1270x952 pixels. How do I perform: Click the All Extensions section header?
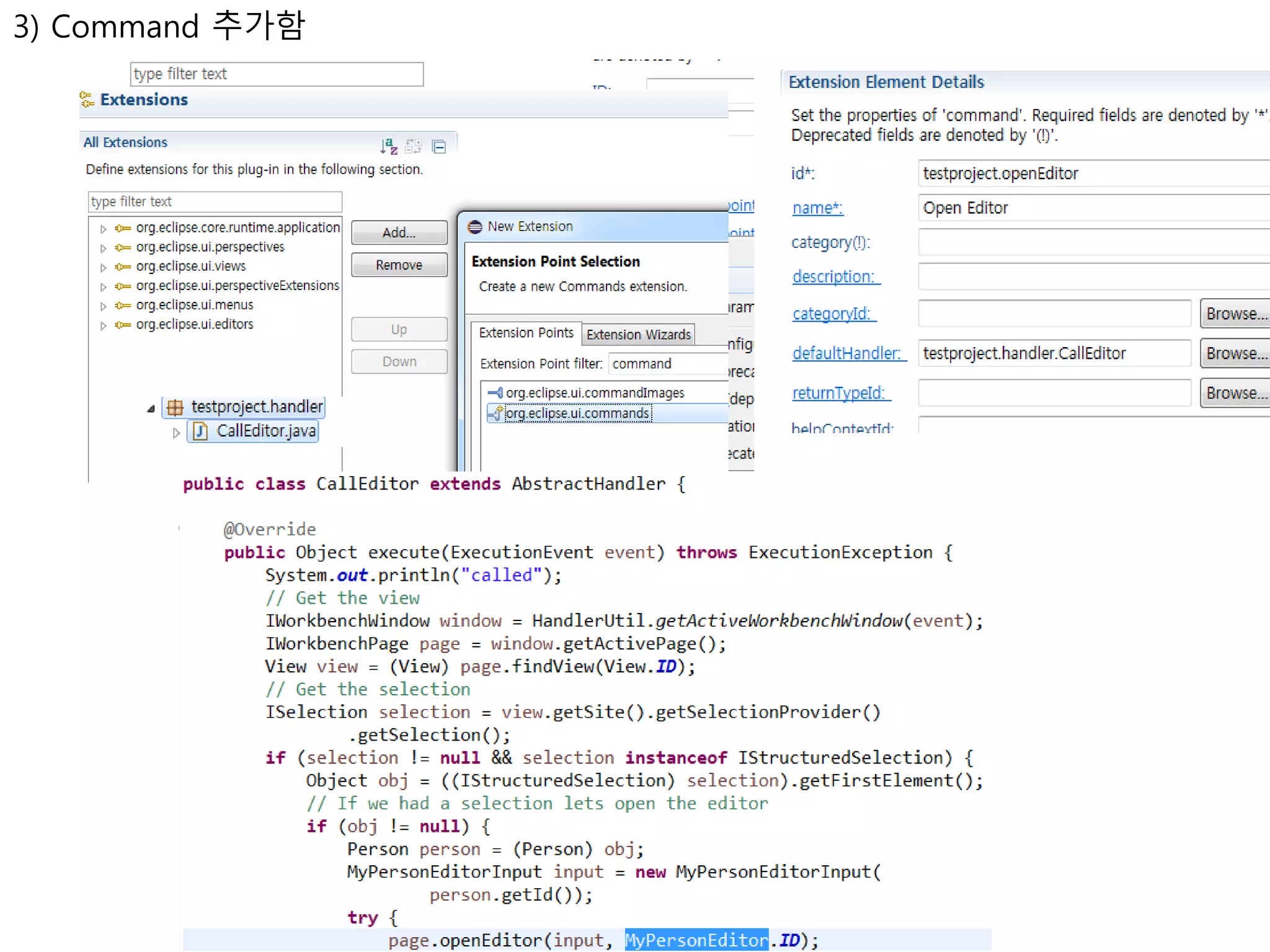(125, 143)
